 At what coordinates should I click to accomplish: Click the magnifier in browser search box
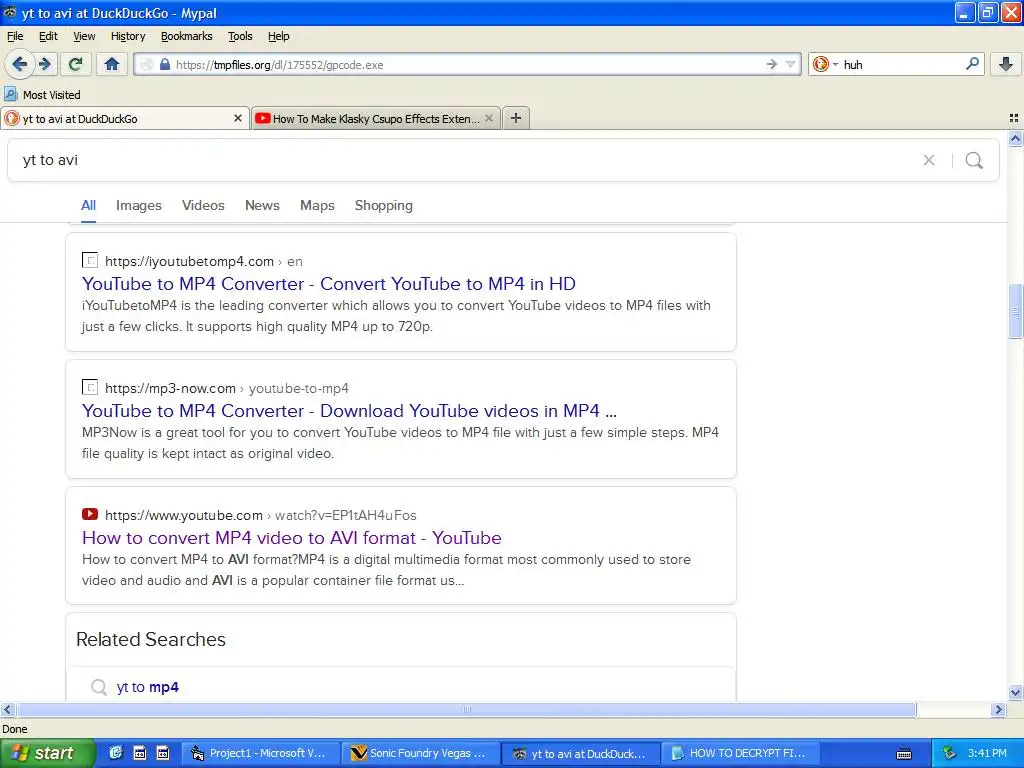click(x=972, y=64)
